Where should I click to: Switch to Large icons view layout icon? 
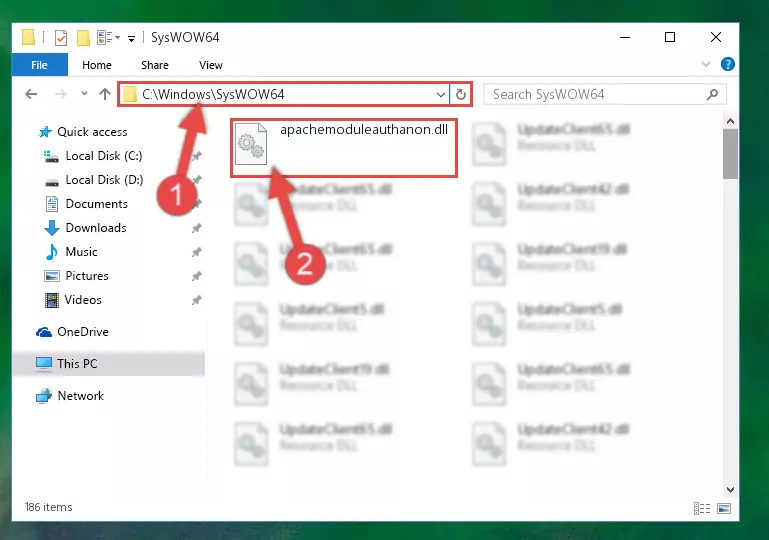(x=724, y=509)
